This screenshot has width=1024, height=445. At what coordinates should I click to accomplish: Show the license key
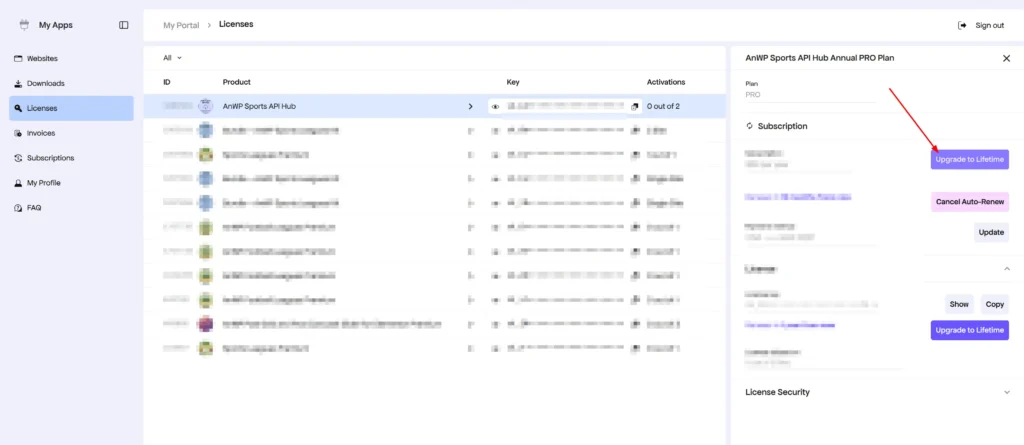959,304
